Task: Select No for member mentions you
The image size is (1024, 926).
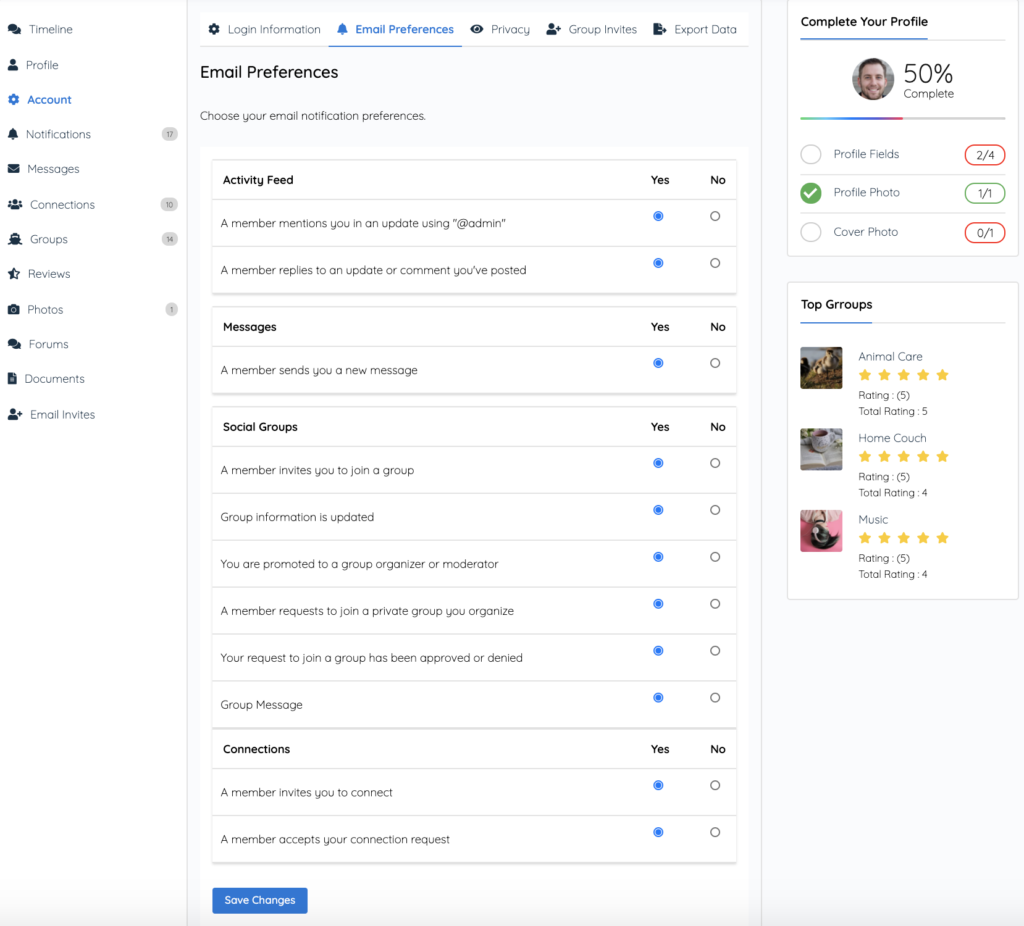Action: coord(715,216)
